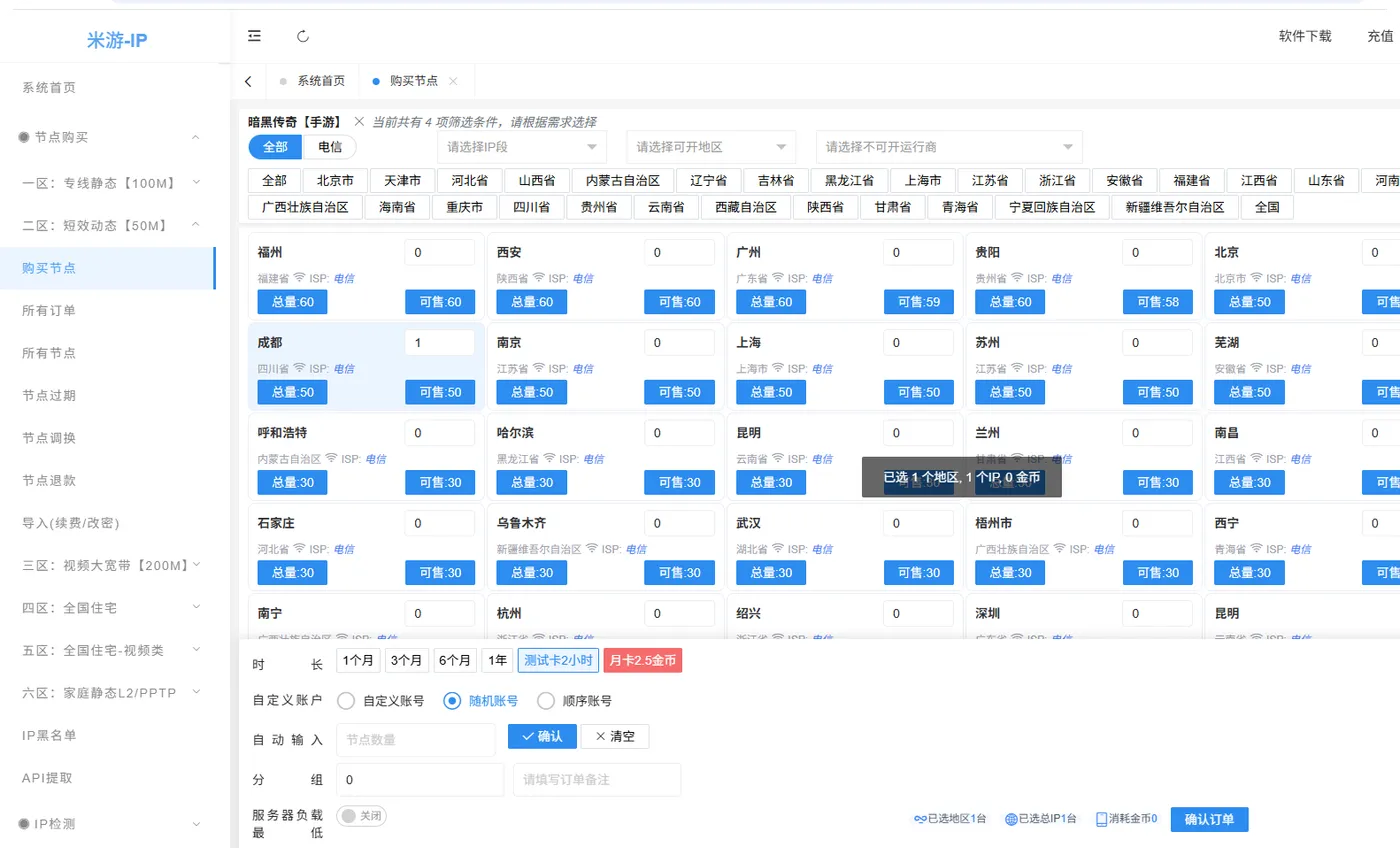The width and height of the screenshot is (1400, 848).
Task: Click the device icon next to 消耗金币
Action: pos(1102,819)
